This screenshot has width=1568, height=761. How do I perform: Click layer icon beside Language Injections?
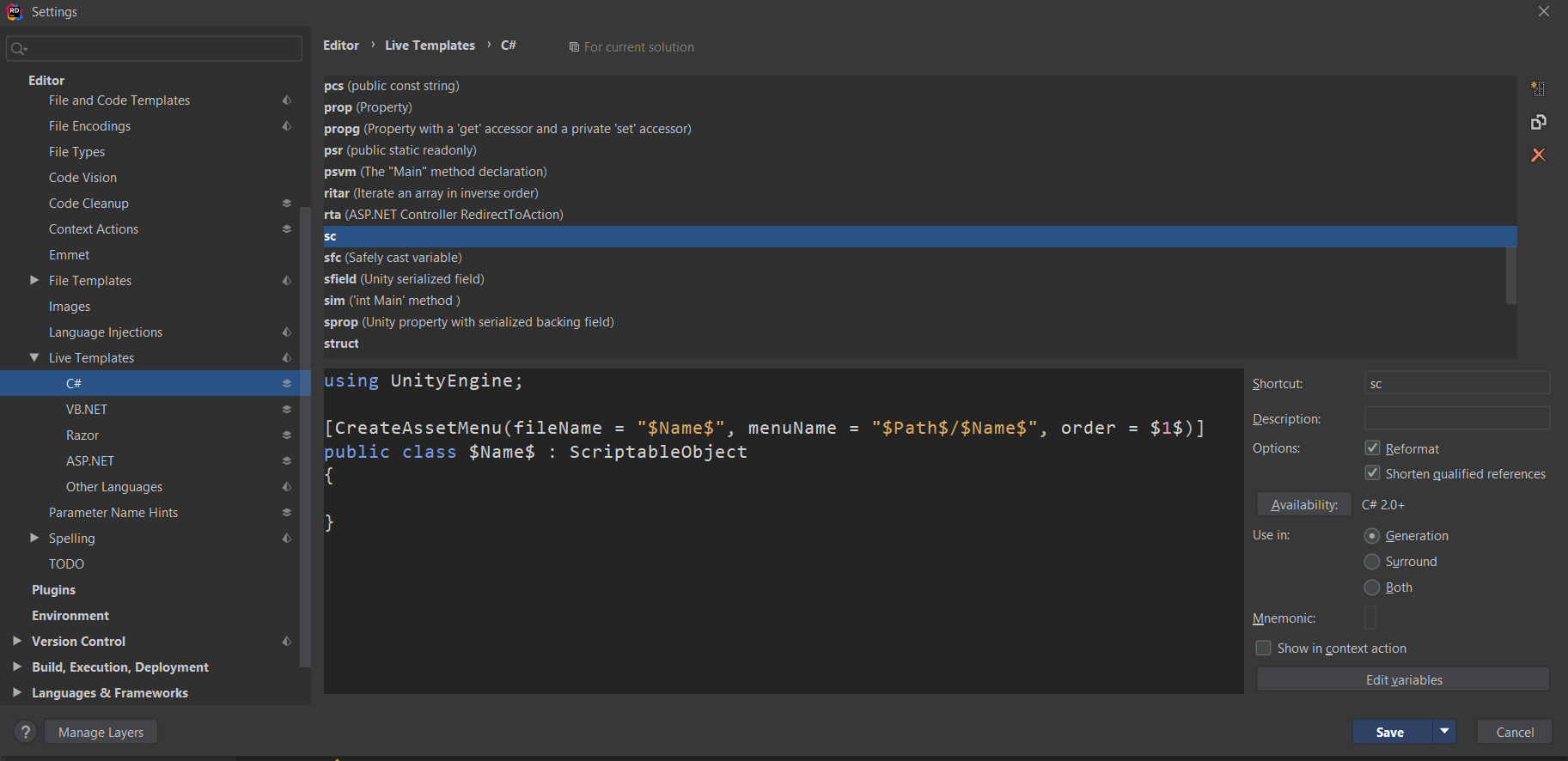286,332
